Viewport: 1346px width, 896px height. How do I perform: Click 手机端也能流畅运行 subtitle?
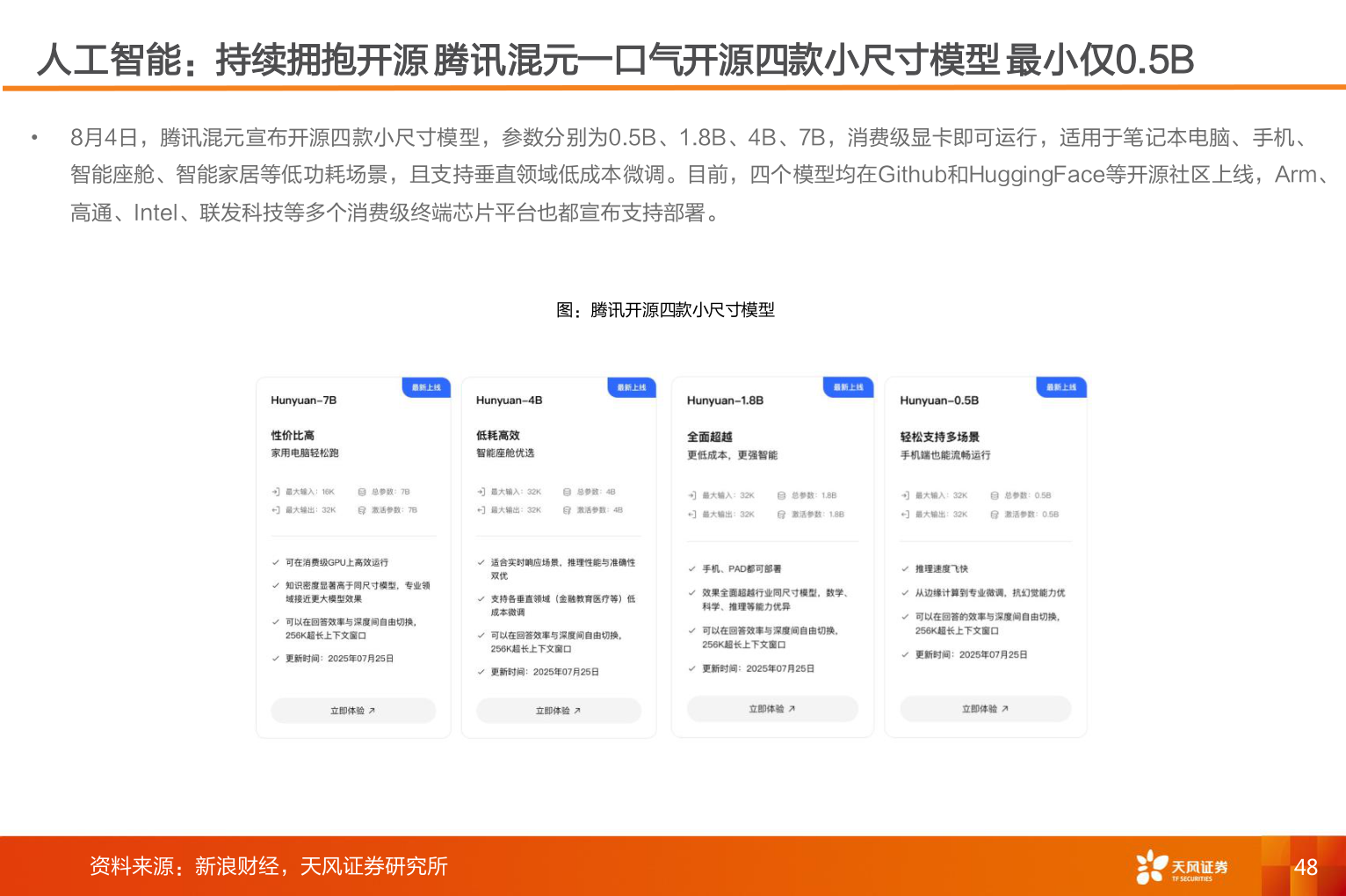[x=945, y=456]
